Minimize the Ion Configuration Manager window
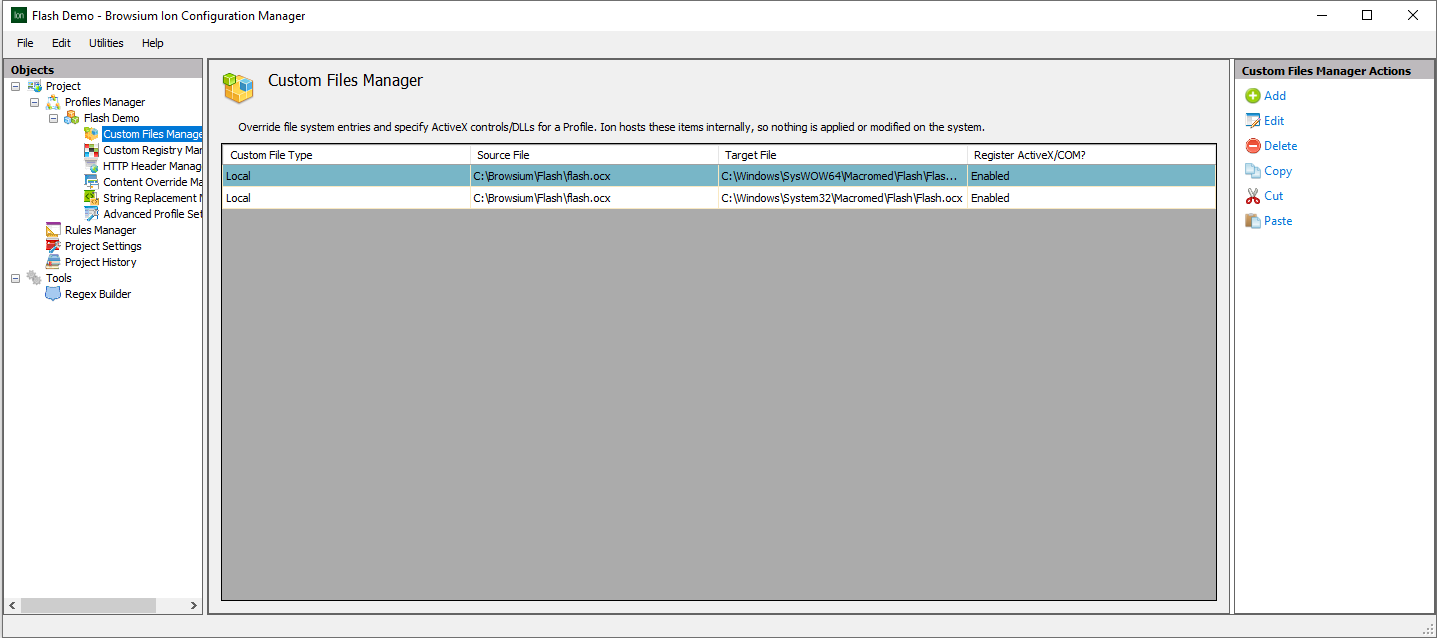 point(1321,15)
